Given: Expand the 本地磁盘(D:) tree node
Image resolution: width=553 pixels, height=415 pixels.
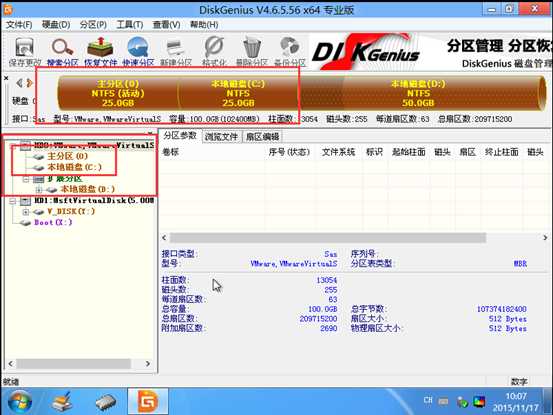Looking at the screenshot, I should [x=38, y=190].
